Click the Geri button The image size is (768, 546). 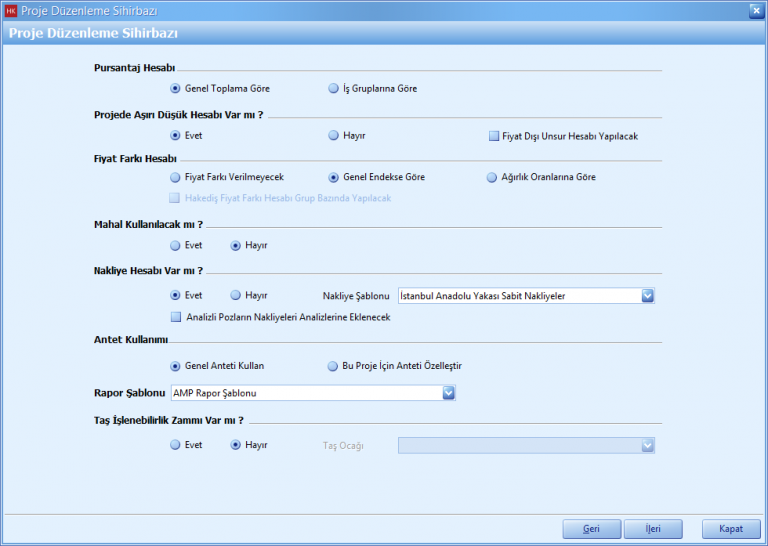click(x=588, y=529)
